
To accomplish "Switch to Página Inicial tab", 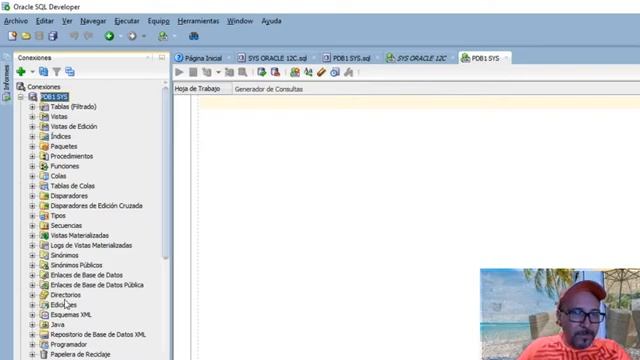I will click(x=199, y=58).
